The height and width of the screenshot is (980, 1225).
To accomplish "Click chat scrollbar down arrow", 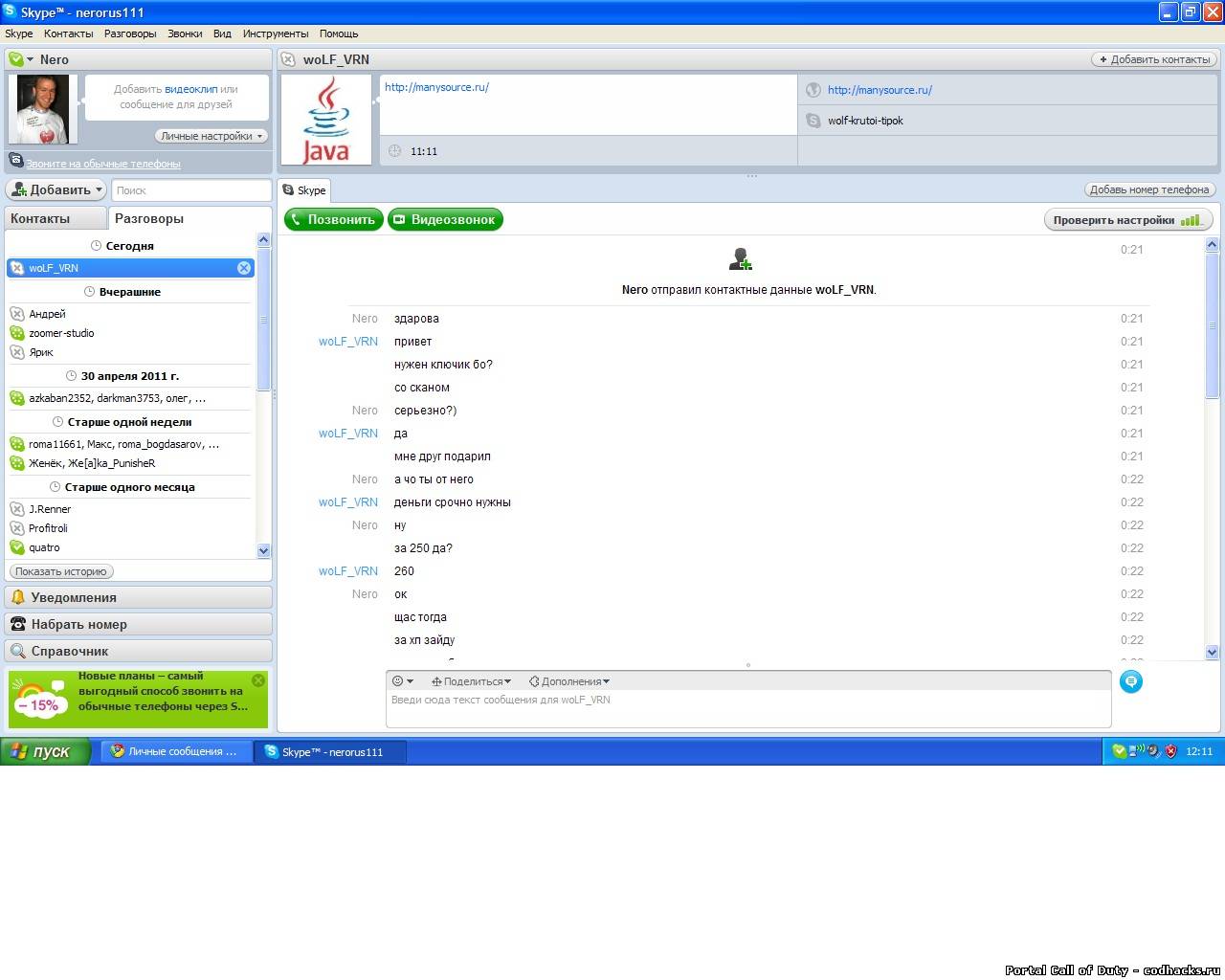I will (1212, 652).
